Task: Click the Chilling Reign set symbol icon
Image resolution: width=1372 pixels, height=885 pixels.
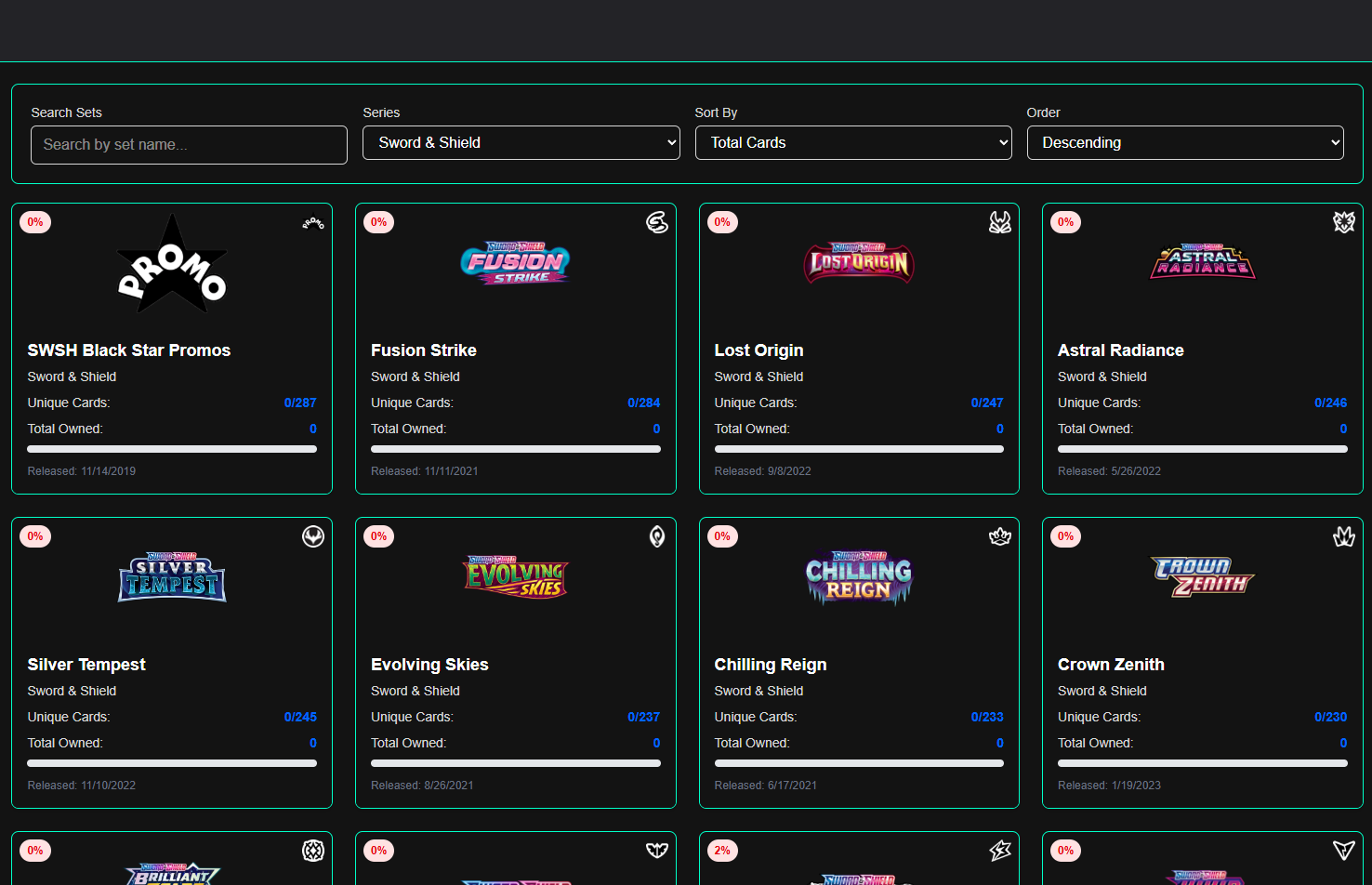Action: [999, 536]
